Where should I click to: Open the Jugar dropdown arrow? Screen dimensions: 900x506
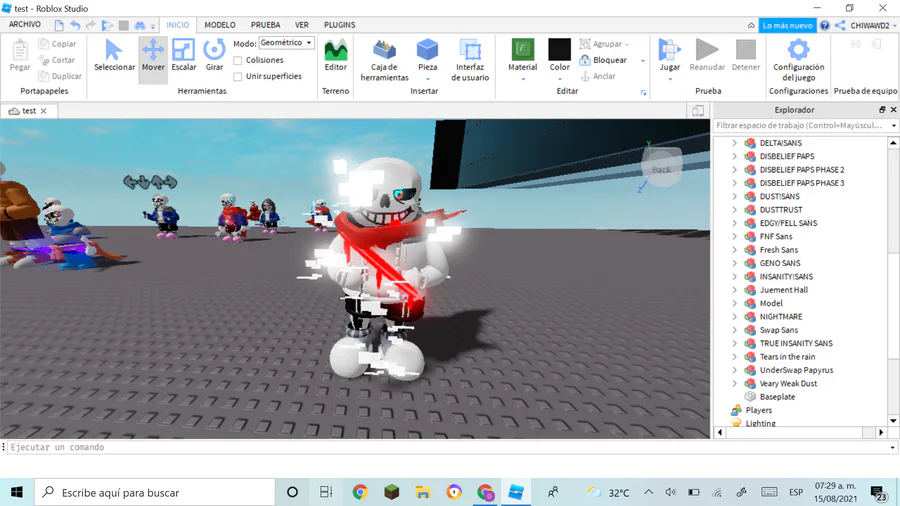click(x=670, y=79)
